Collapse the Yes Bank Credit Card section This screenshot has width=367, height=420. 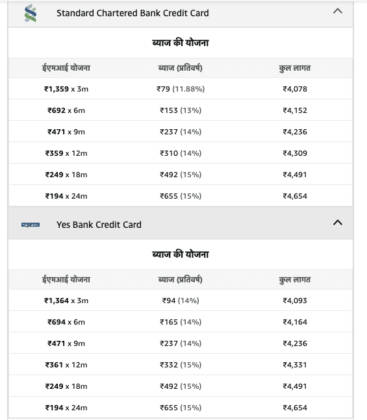[x=337, y=223]
